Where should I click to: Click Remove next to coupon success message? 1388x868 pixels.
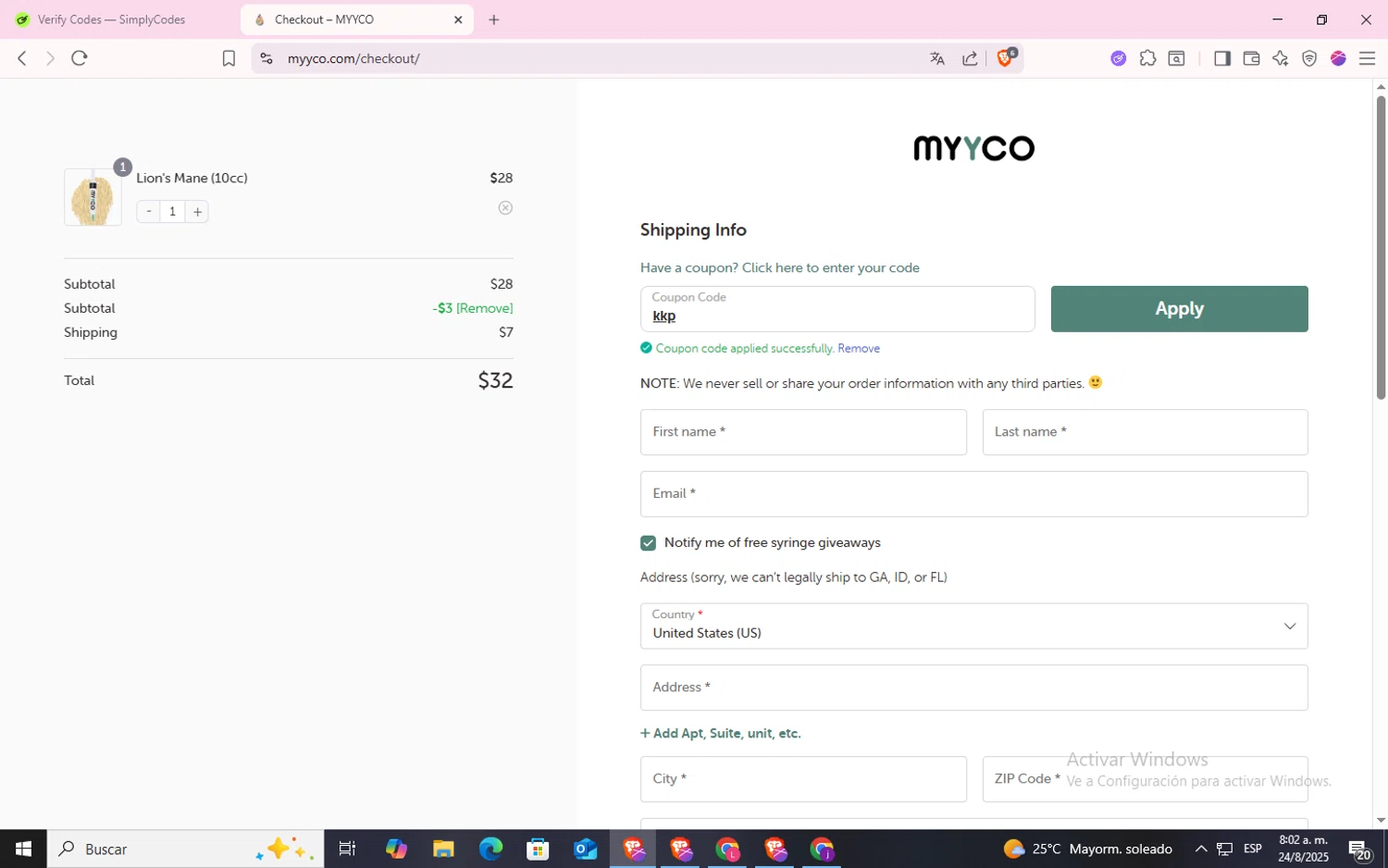(859, 348)
